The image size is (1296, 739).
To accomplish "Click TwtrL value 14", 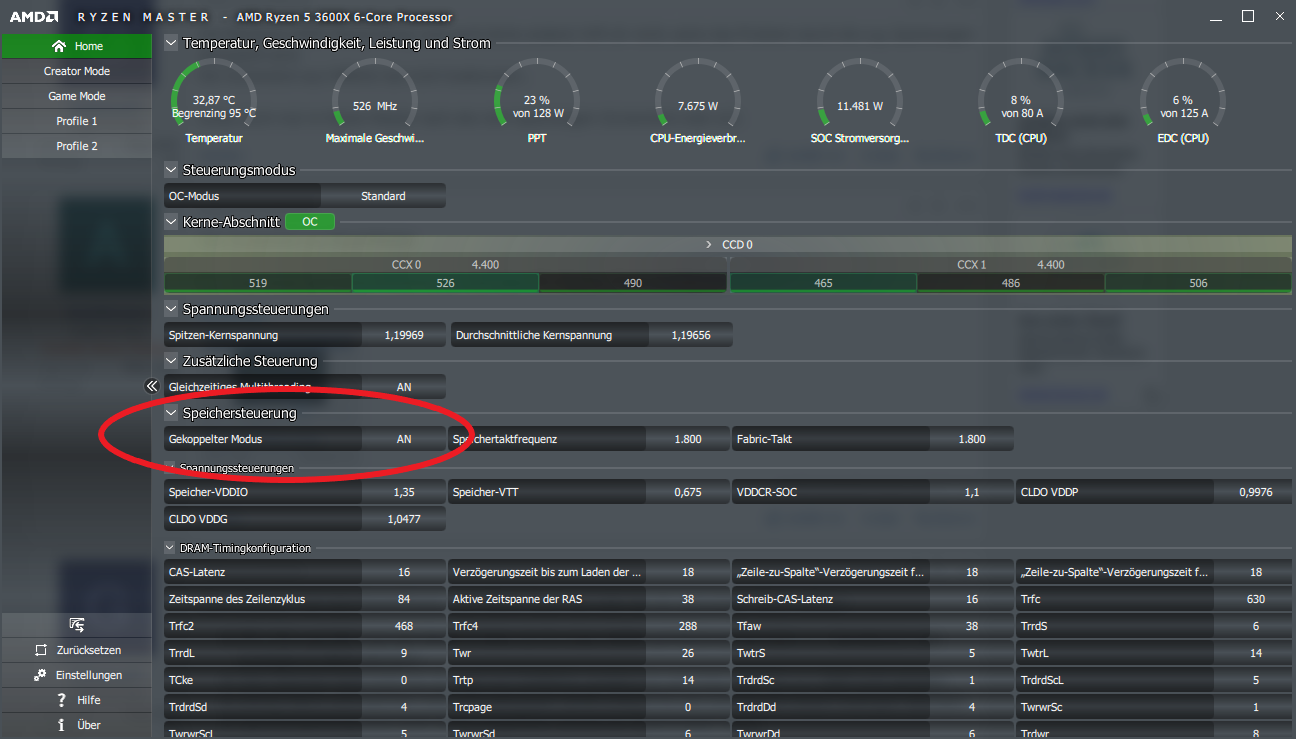I will pyautogui.click(x=1256, y=653).
